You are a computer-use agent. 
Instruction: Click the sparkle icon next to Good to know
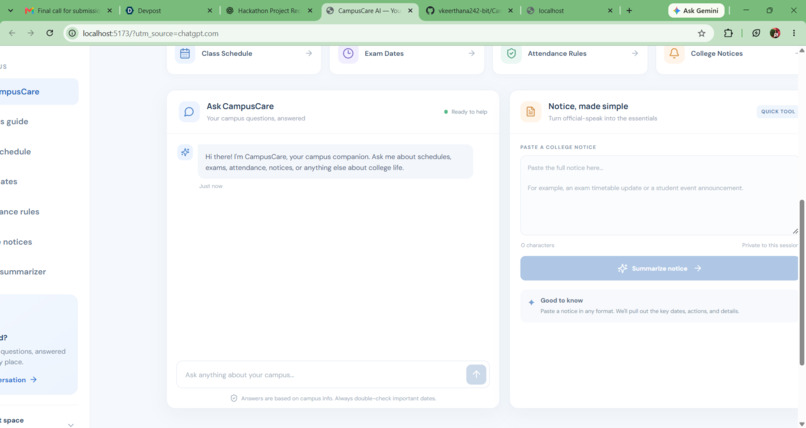[x=531, y=303]
